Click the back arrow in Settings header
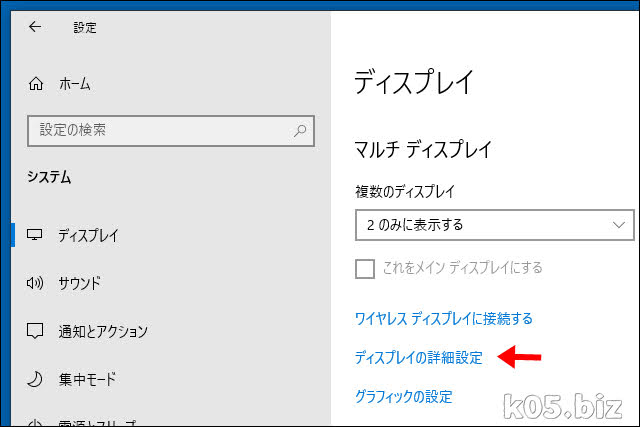The image size is (640, 427). click(x=35, y=27)
